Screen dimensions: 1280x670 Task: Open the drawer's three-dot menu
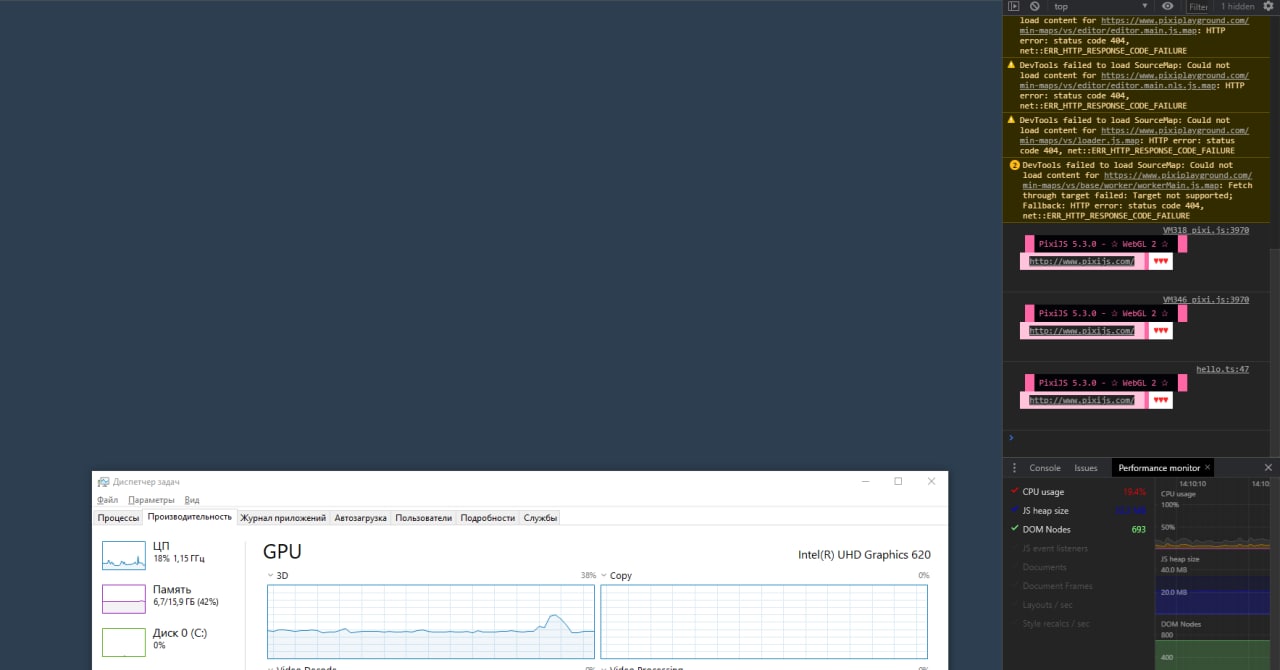click(1016, 468)
